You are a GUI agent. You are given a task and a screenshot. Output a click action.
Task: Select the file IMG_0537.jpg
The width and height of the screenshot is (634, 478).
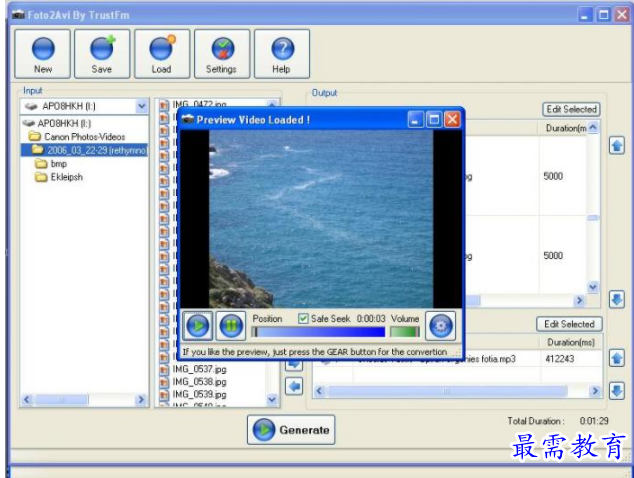[x=199, y=369]
